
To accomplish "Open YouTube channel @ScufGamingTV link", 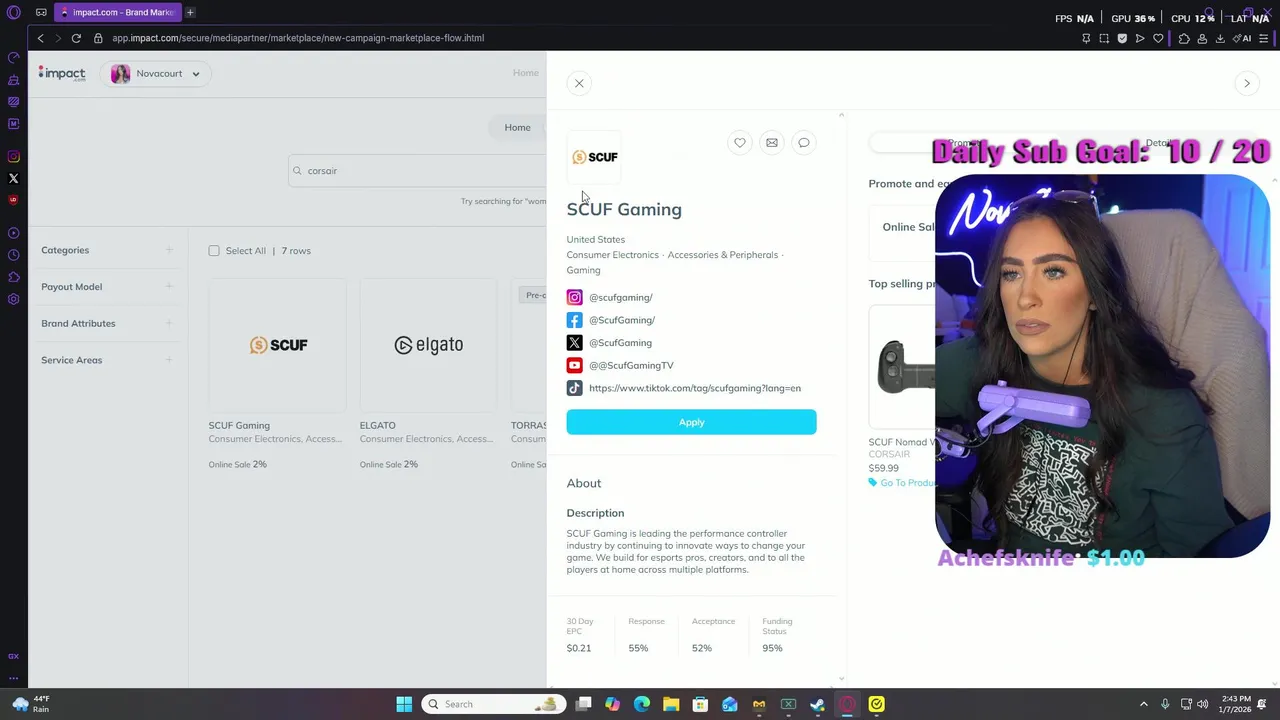I will tap(631, 366).
